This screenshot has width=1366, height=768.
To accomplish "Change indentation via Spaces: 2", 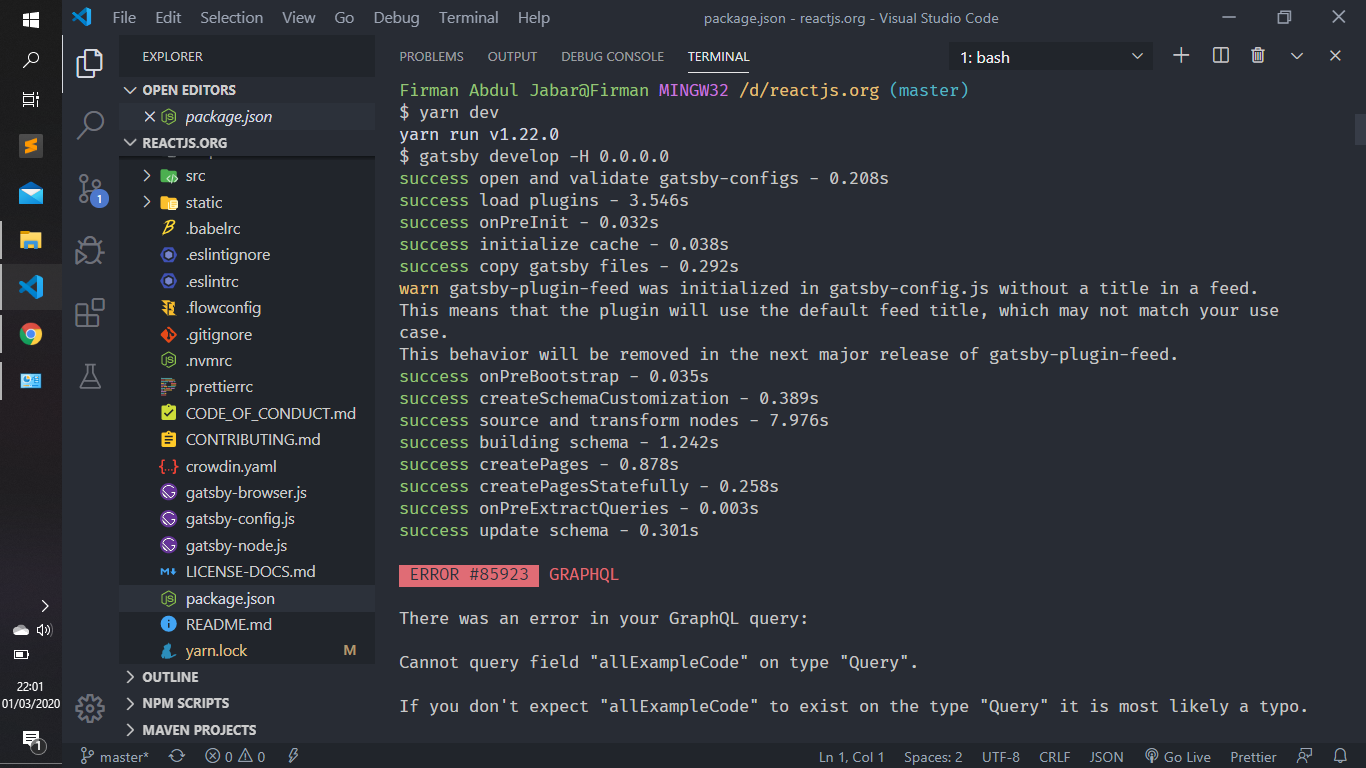I will coord(933,757).
